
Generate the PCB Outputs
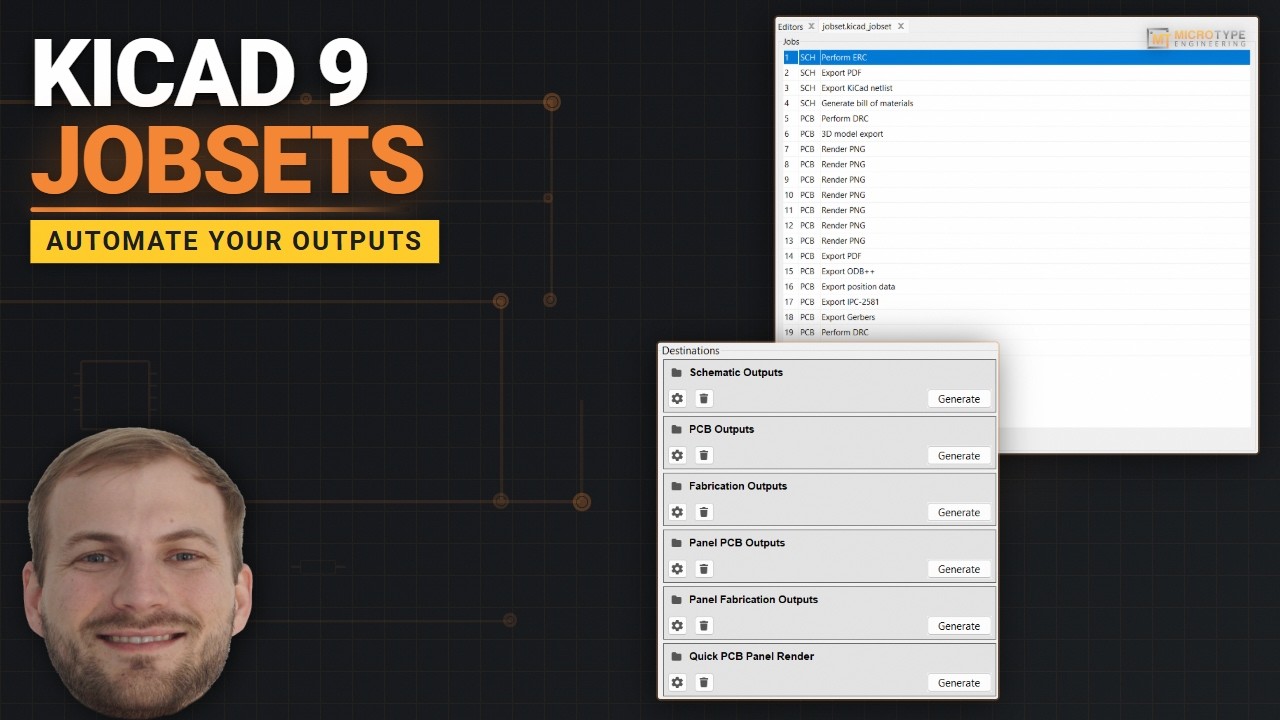click(959, 455)
